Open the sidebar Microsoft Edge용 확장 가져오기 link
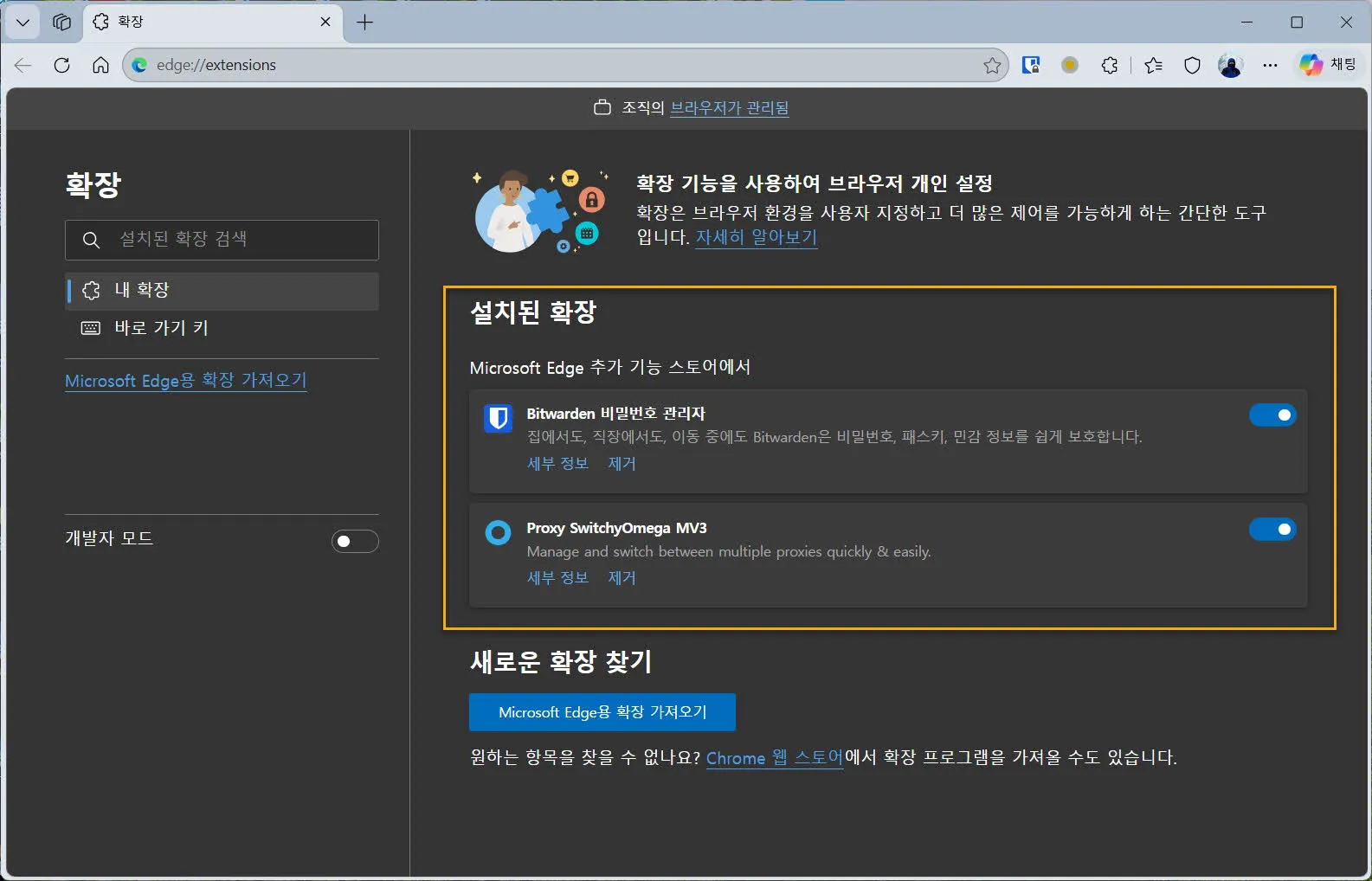 pos(186,381)
